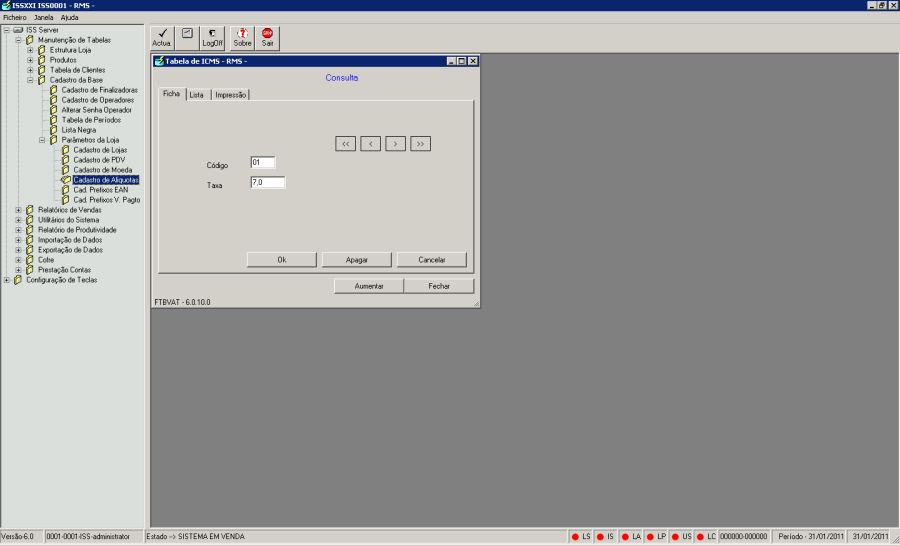Click the folder icon of Cad. Prefixos EAN

pos(65,189)
